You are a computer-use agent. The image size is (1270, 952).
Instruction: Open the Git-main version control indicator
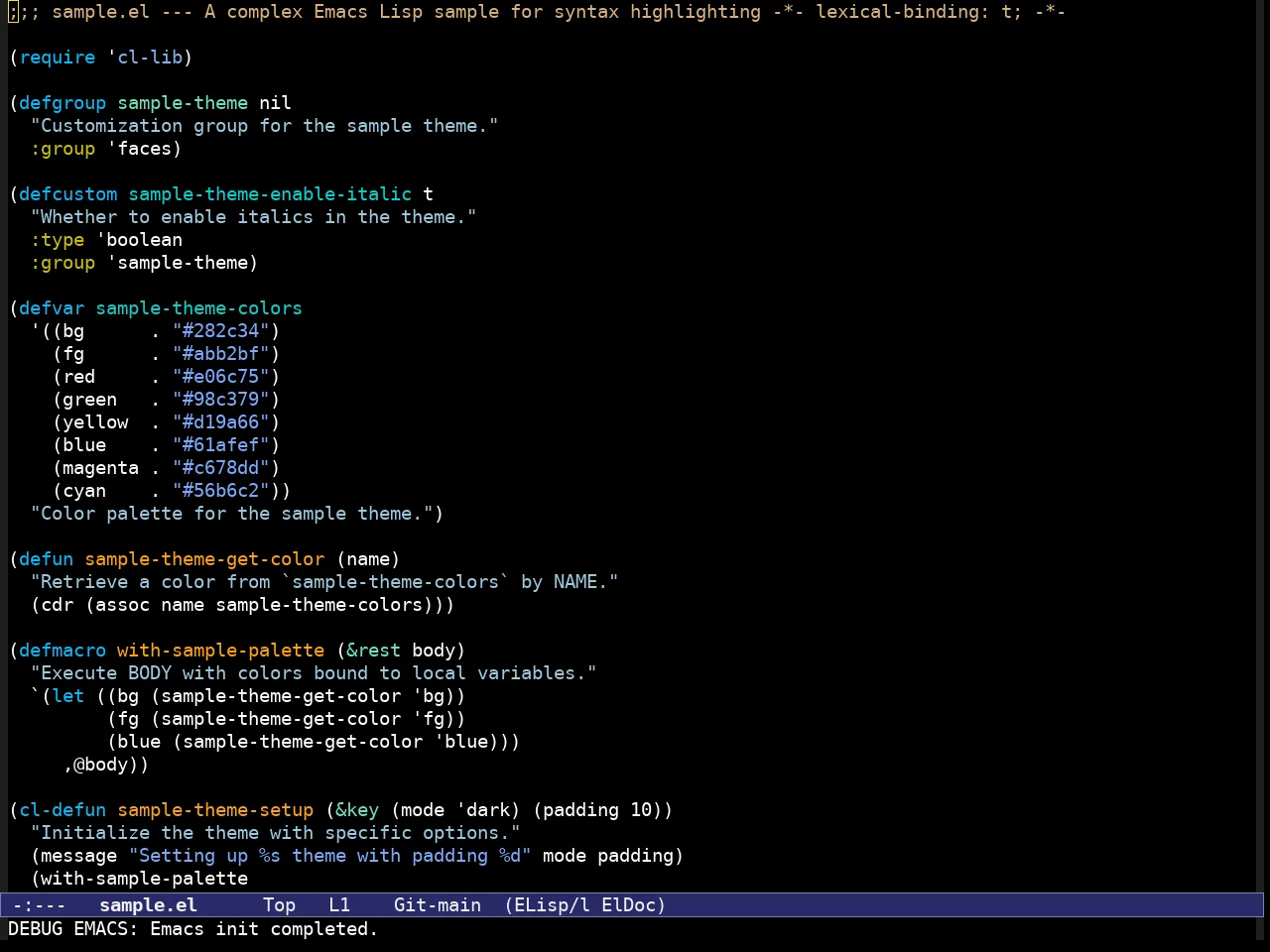[438, 905]
